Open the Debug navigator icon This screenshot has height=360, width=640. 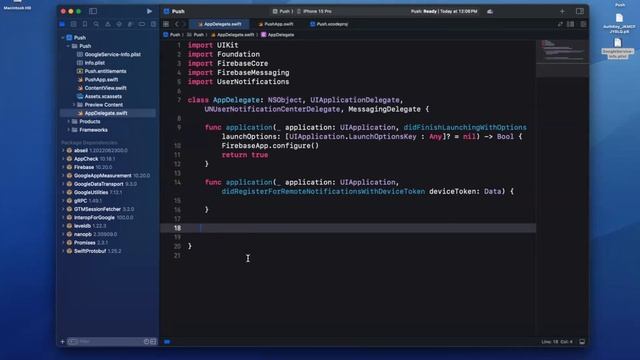[x=130, y=24]
